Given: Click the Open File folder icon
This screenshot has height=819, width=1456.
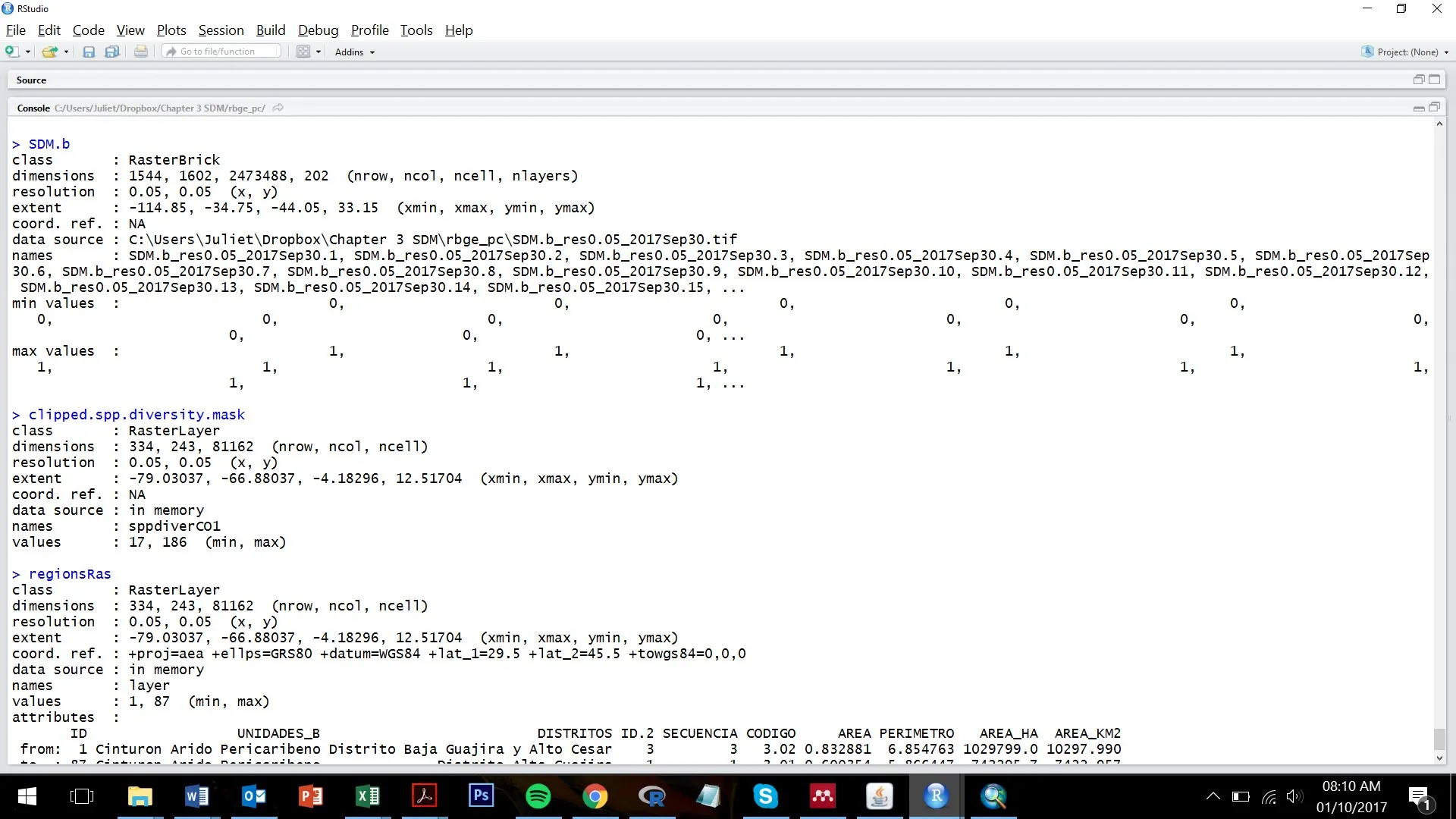Looking at the screenshot, I should [x=49, y=52].
